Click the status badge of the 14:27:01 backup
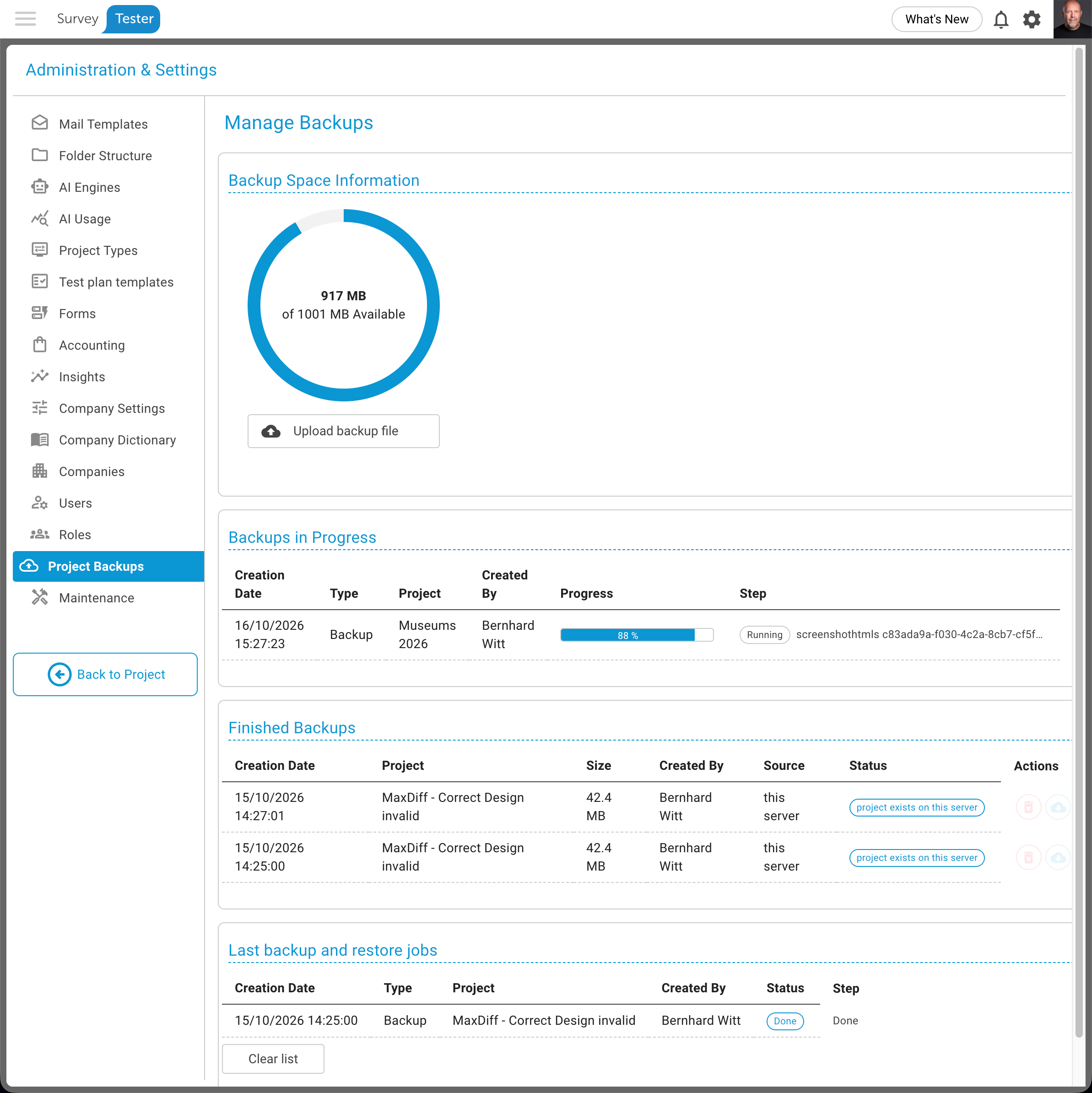Screen dimensions: 1092x1093 917,807
